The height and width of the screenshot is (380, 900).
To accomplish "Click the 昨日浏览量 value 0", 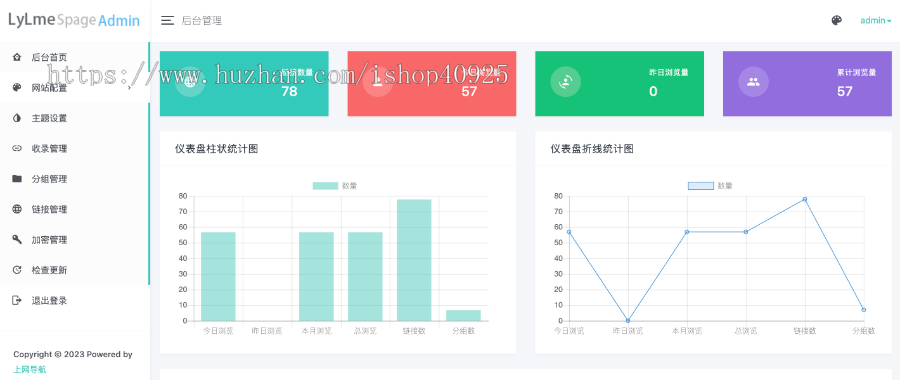I will pyautogui.click(x=653, y=91).
